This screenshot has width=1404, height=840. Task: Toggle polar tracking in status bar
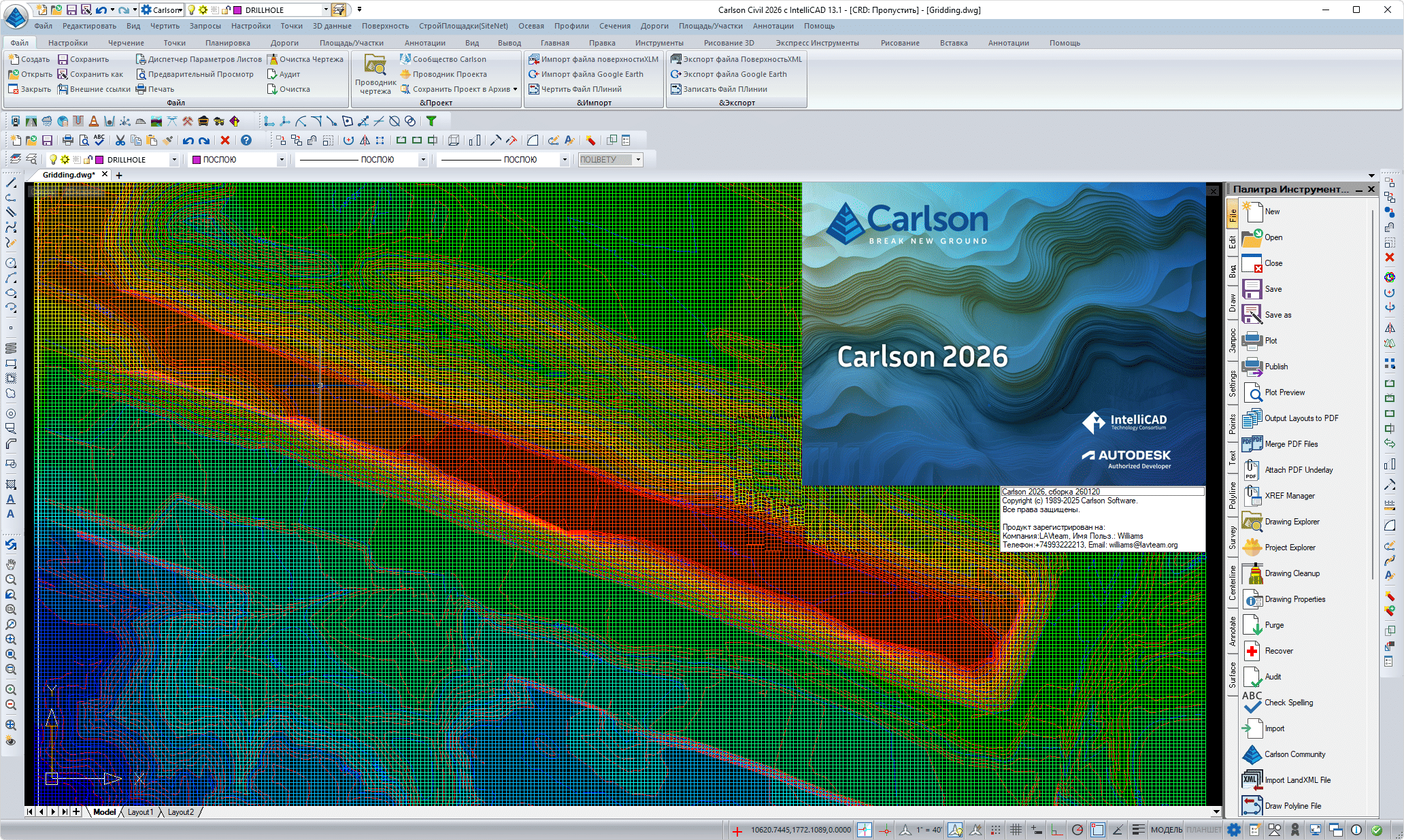tap(1077, 830)
